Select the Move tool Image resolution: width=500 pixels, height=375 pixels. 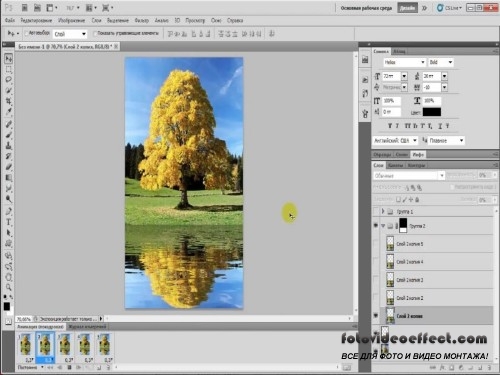click(x=9, y=59)
